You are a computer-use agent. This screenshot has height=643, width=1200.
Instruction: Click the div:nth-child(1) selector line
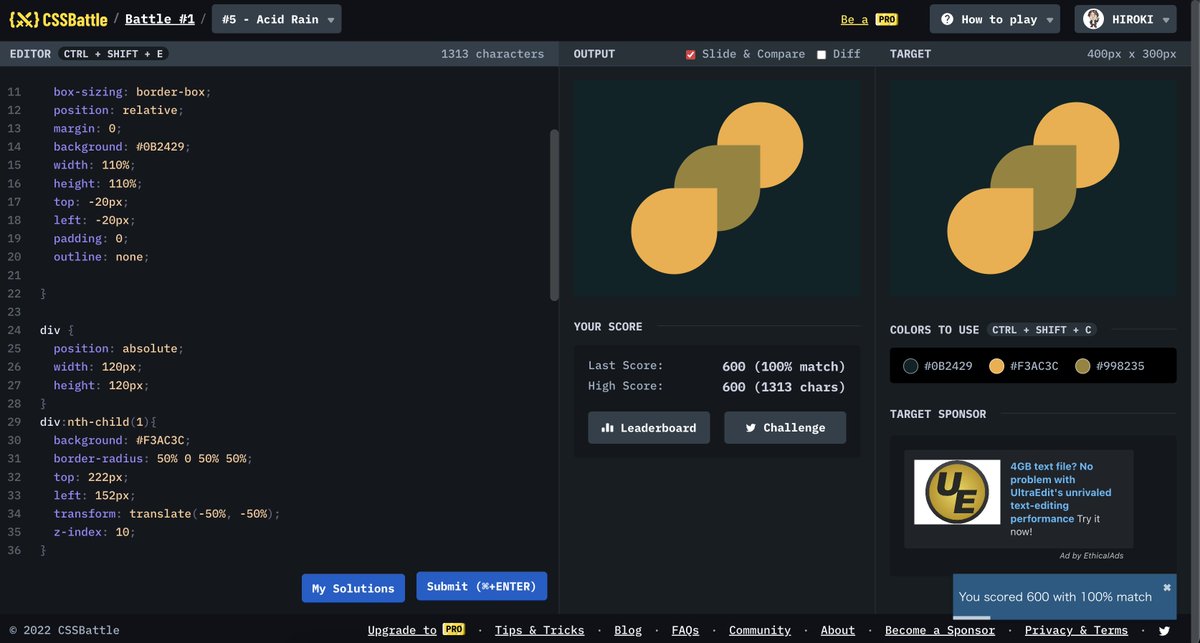pos(98,422)
